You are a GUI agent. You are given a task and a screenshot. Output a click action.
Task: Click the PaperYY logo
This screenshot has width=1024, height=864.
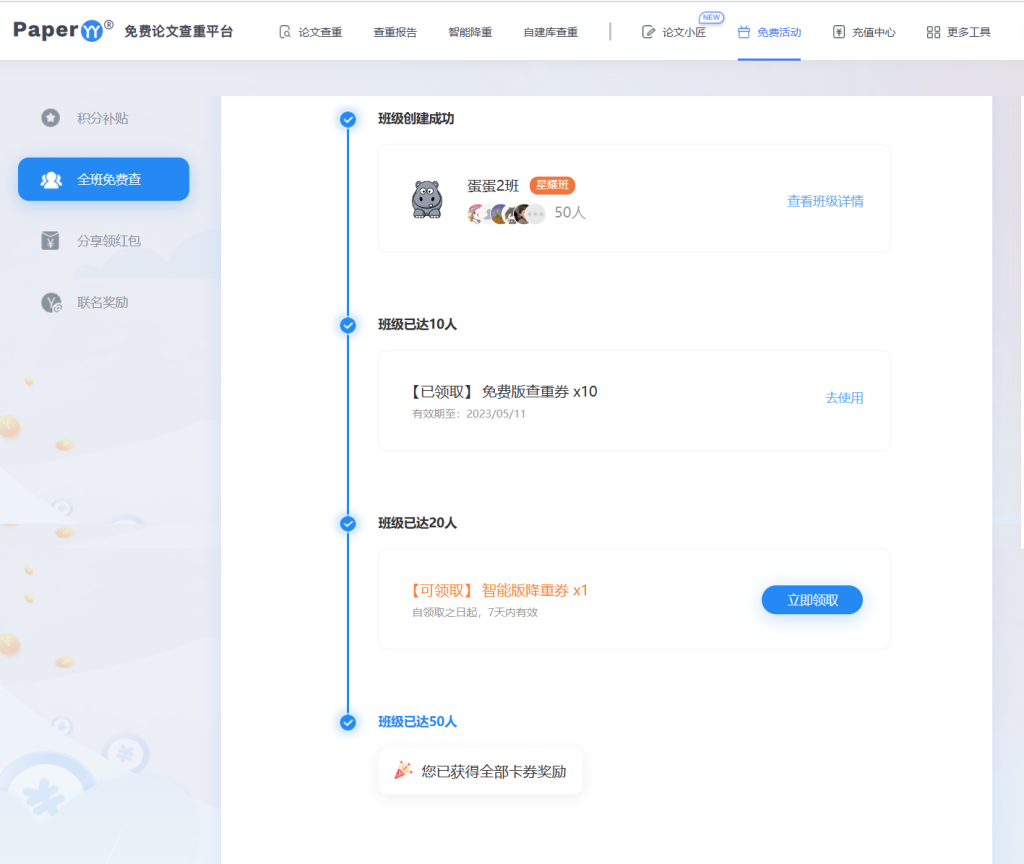[x=57, y=29]
